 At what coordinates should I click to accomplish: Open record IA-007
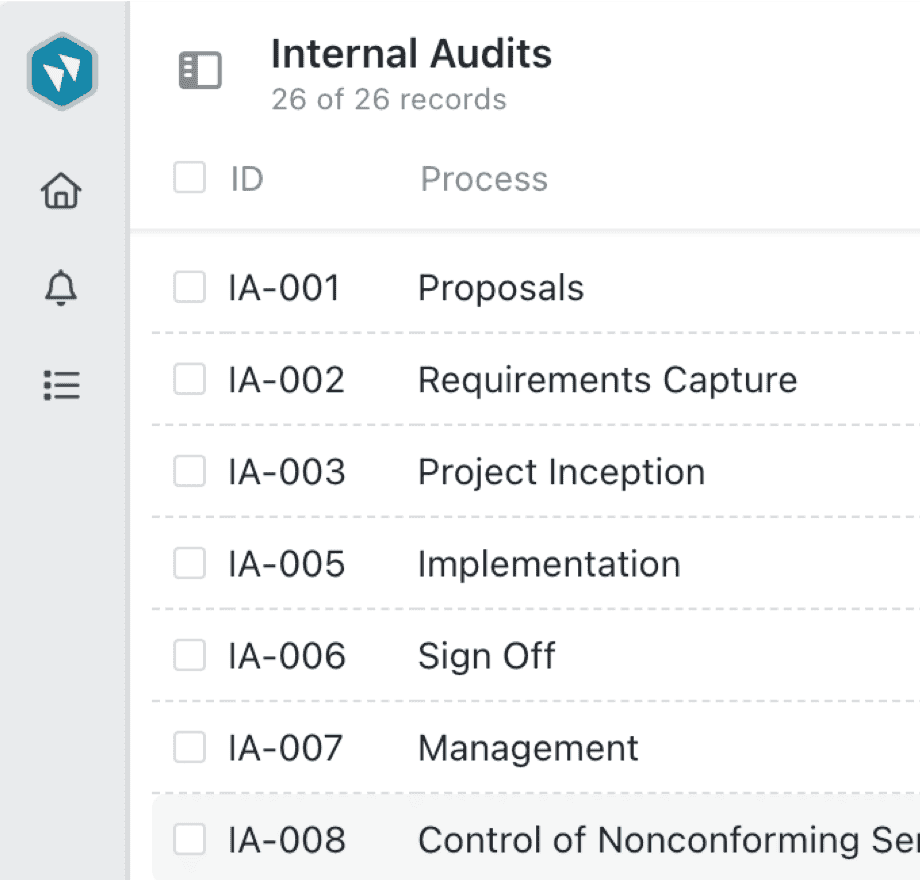coord(285,748)
